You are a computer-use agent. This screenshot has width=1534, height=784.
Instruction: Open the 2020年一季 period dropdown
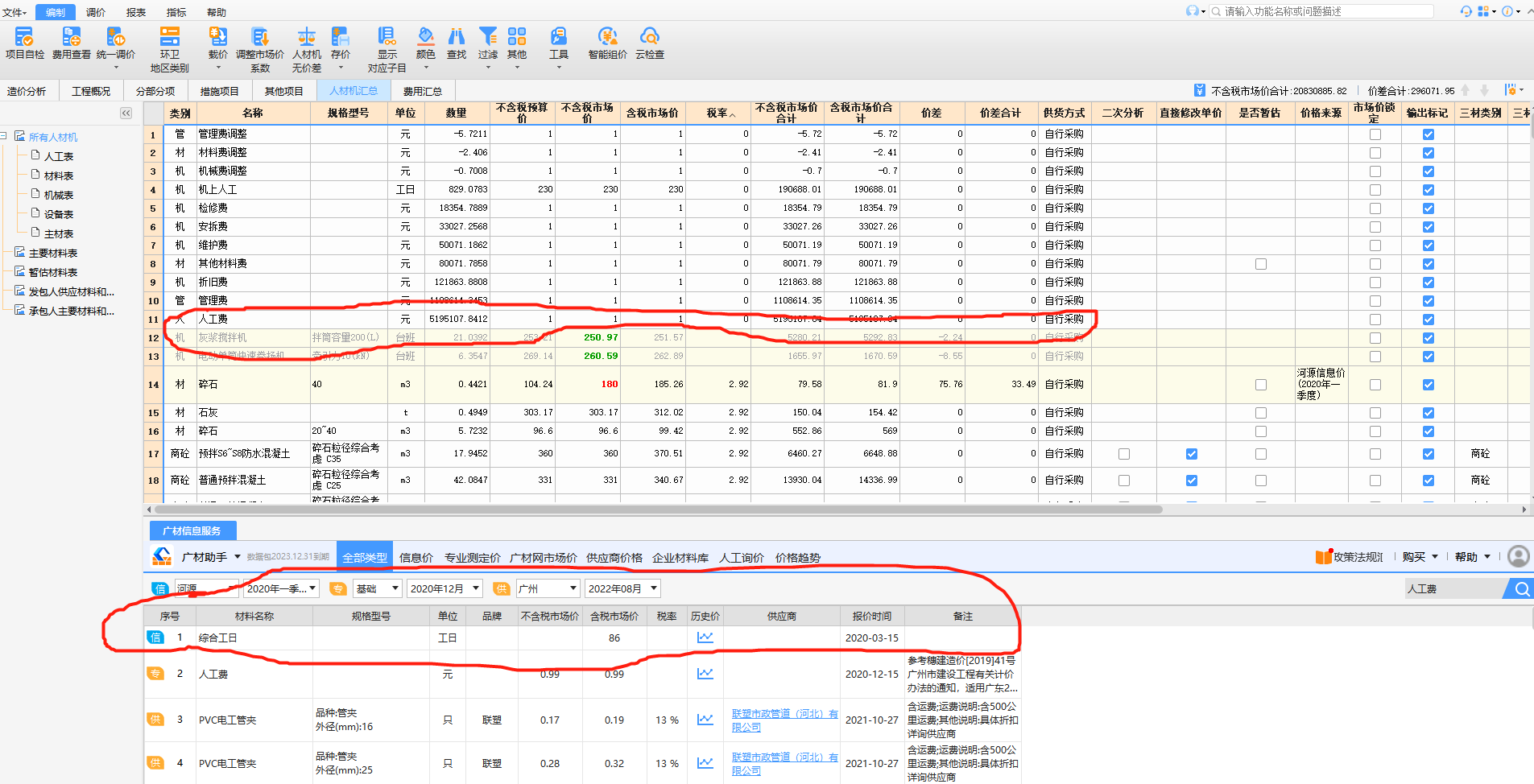[x=281, y=588]
